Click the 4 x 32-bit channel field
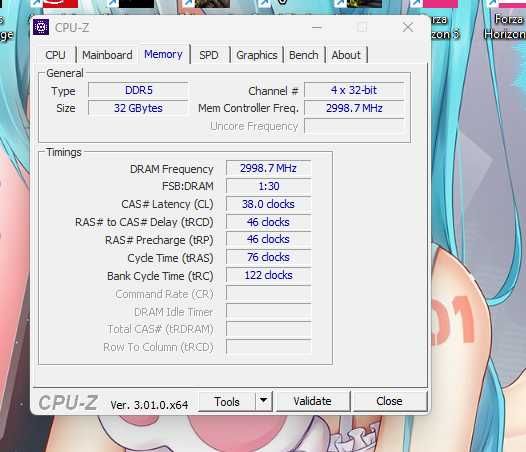 [354, 90]
